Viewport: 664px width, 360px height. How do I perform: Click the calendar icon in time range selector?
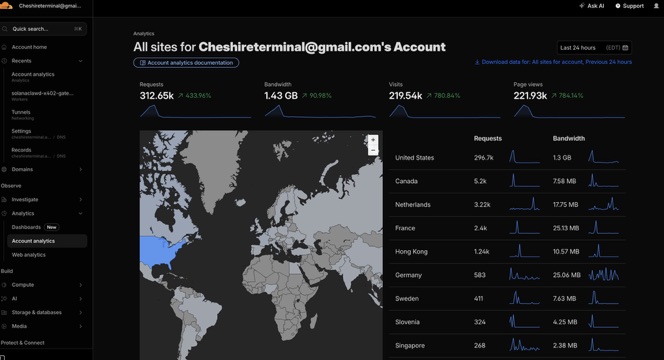tap(625, 48)
